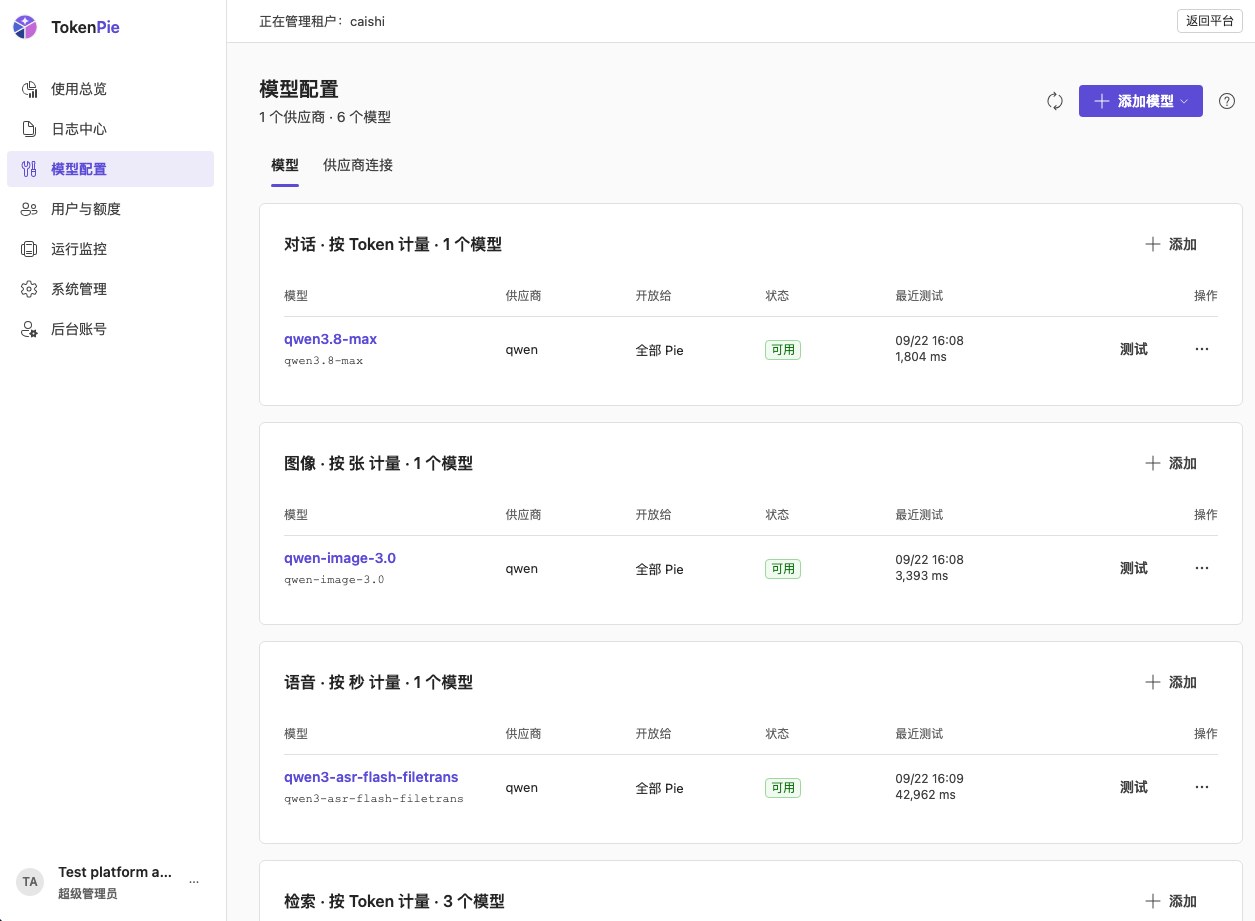Click the 用户与额度 people icon
1255x921 pixels.
coord(30,209)
